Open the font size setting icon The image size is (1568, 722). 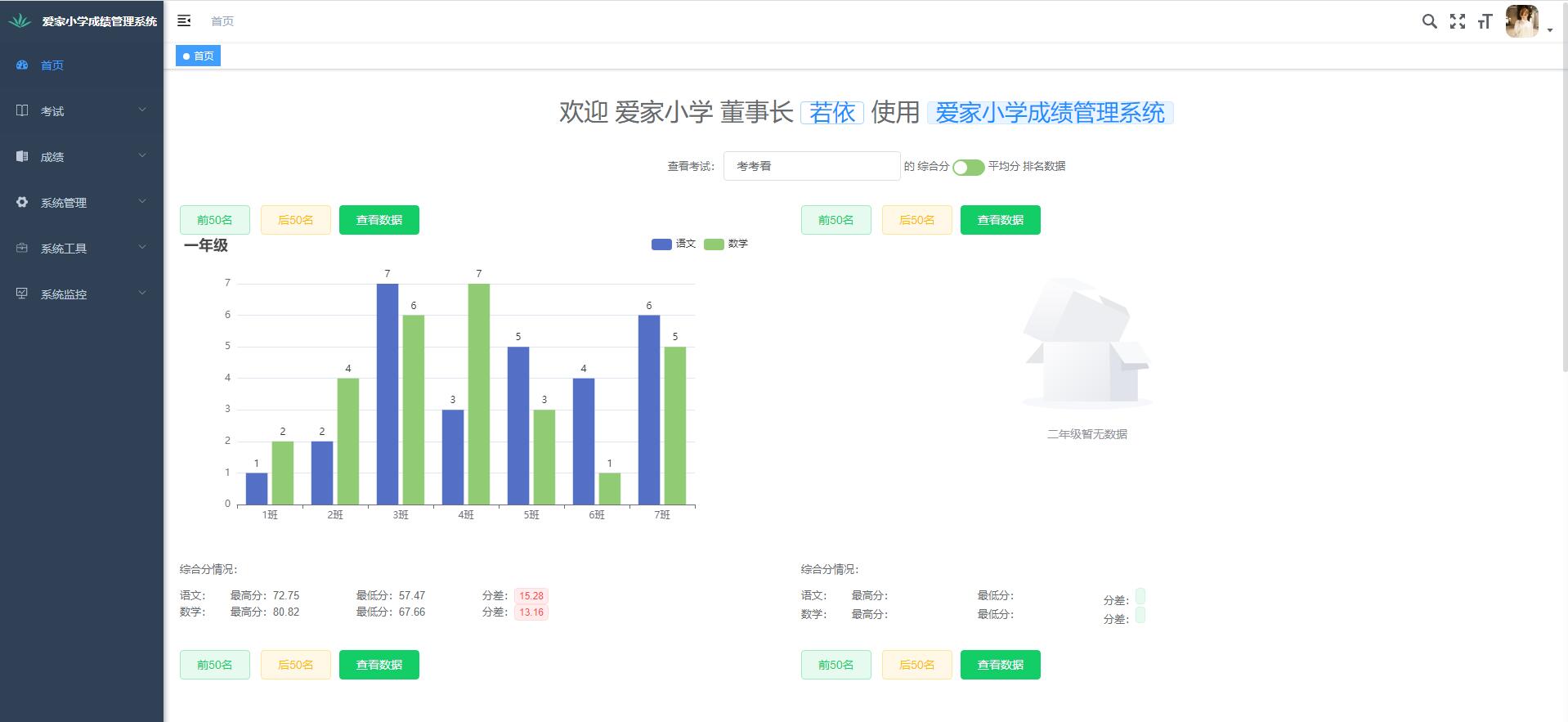point(1485,21)
